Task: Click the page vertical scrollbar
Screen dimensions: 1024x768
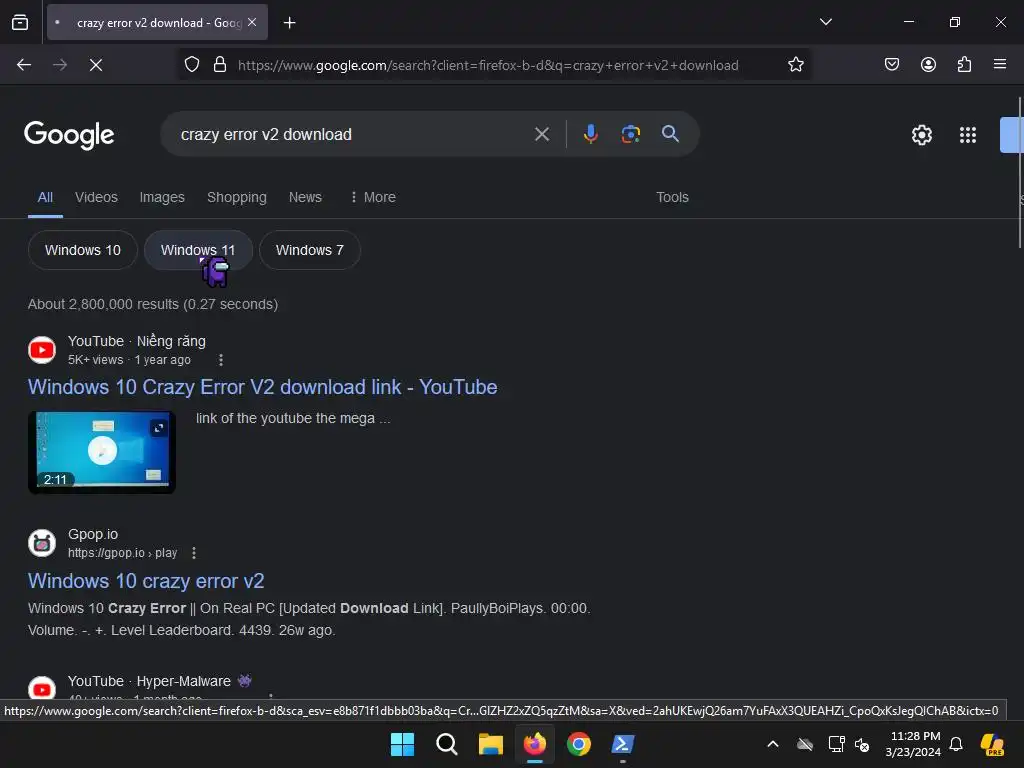Action: 1020,172
